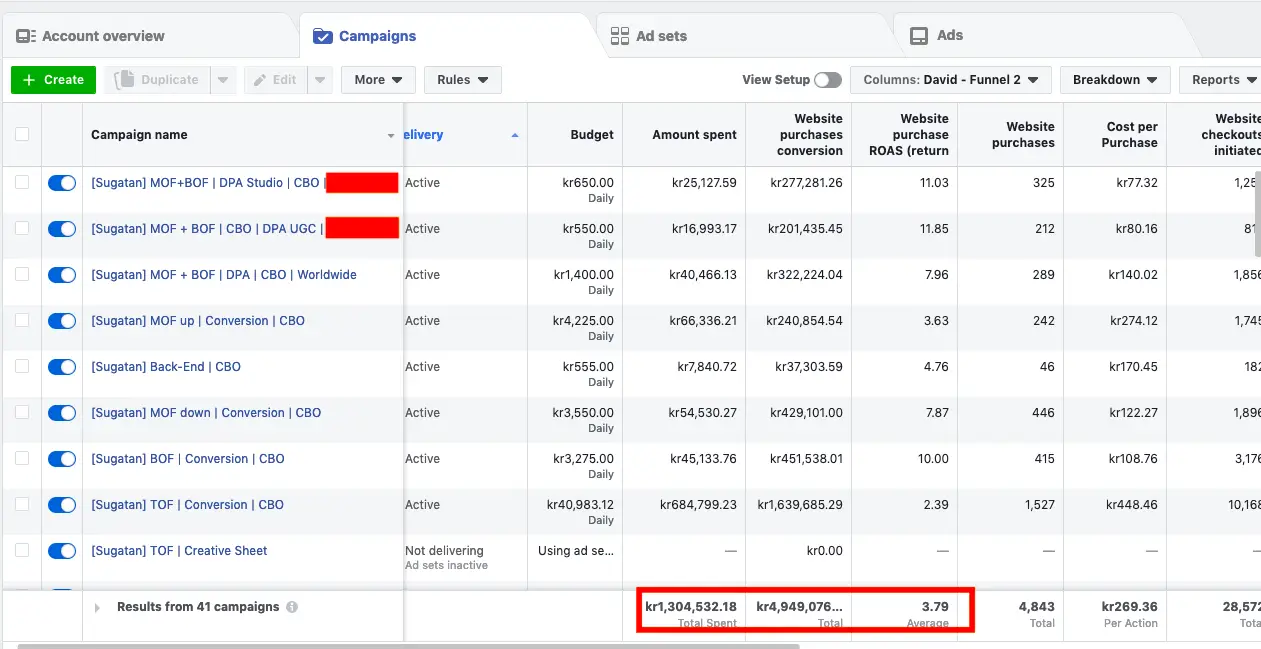This screenshot has width=1261, height=649.
Task: Click the green Create button
Action: coord(53,80)
